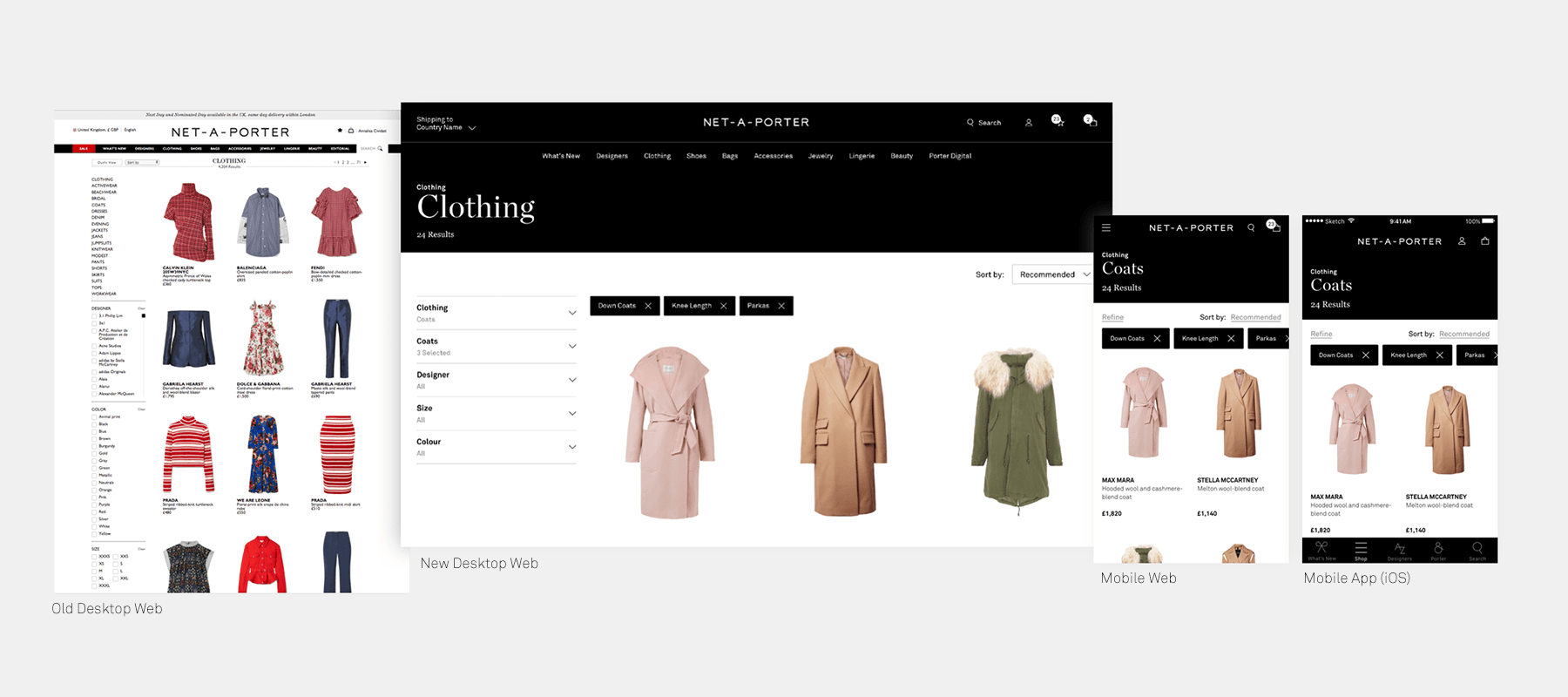Open Stella McCartney camel coat in Mobile Web
The image size is (1568, 697).
(x=1239, y=413)
